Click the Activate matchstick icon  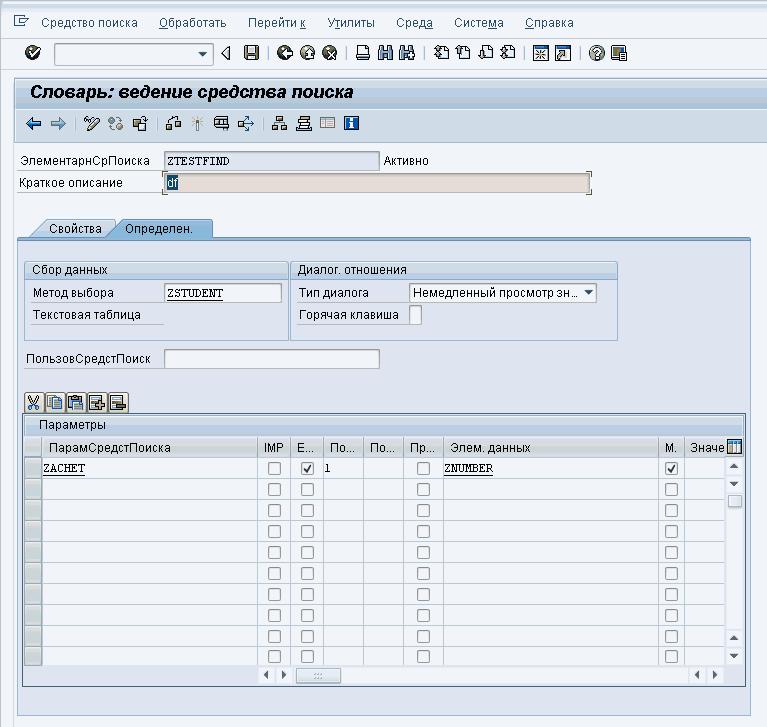(198, 123)
